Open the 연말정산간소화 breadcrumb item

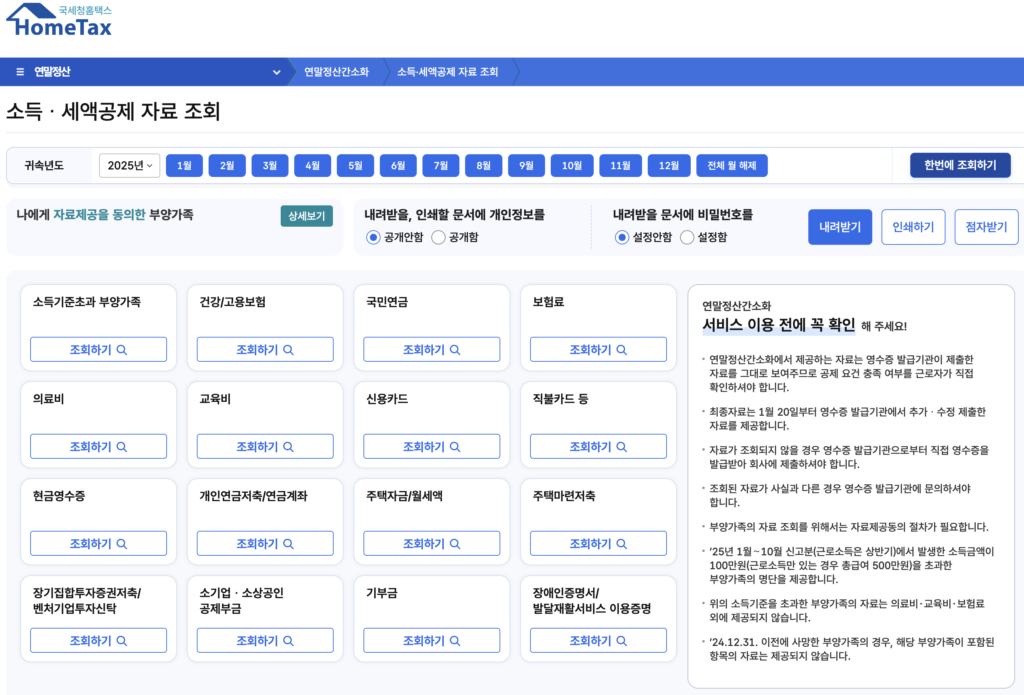tap(336, 72)
